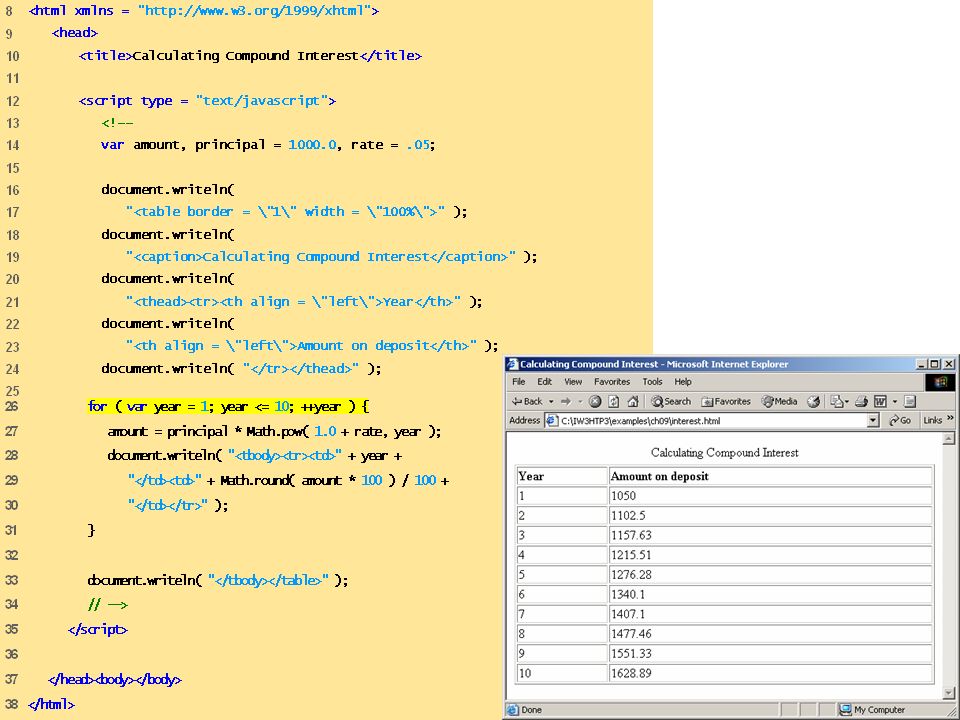Open the Edit with Word dropdown arrow
960x720 pixels.
(x=894, y=402)
